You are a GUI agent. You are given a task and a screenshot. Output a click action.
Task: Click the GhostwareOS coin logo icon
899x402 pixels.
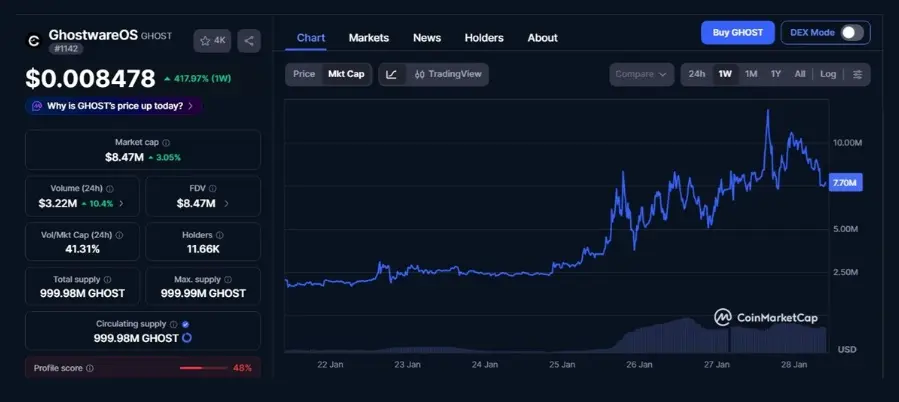tap(34, 41)
